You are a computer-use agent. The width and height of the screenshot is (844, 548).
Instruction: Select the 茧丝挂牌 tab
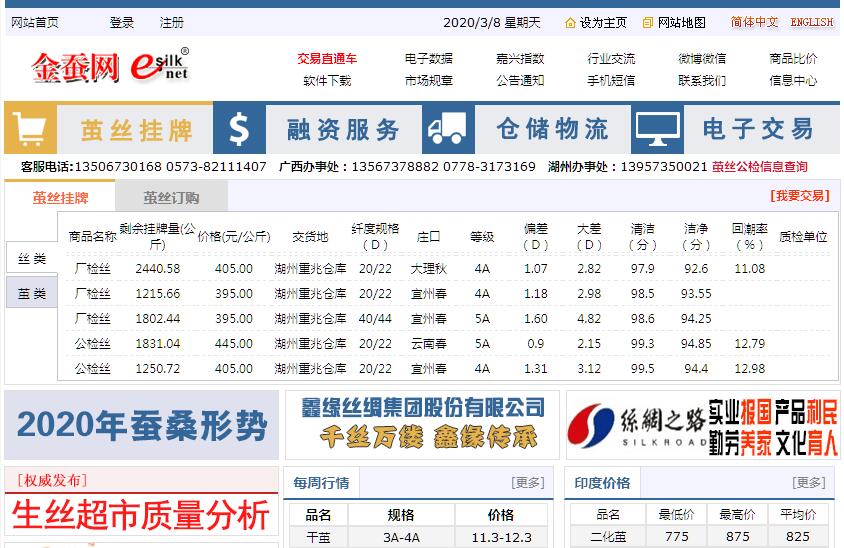60,197
